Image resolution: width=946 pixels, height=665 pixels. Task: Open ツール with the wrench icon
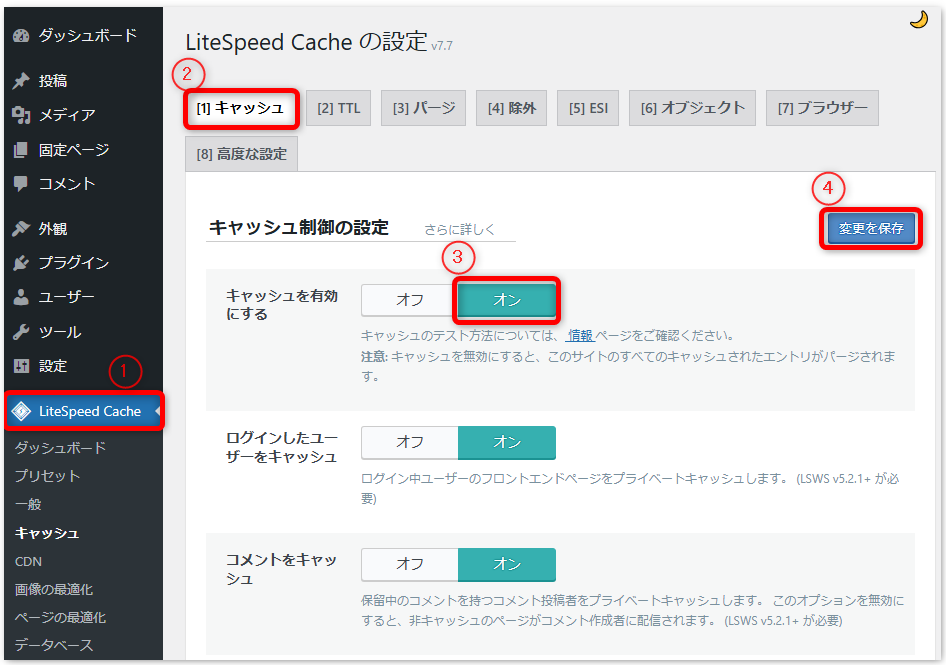coord(22,331)
